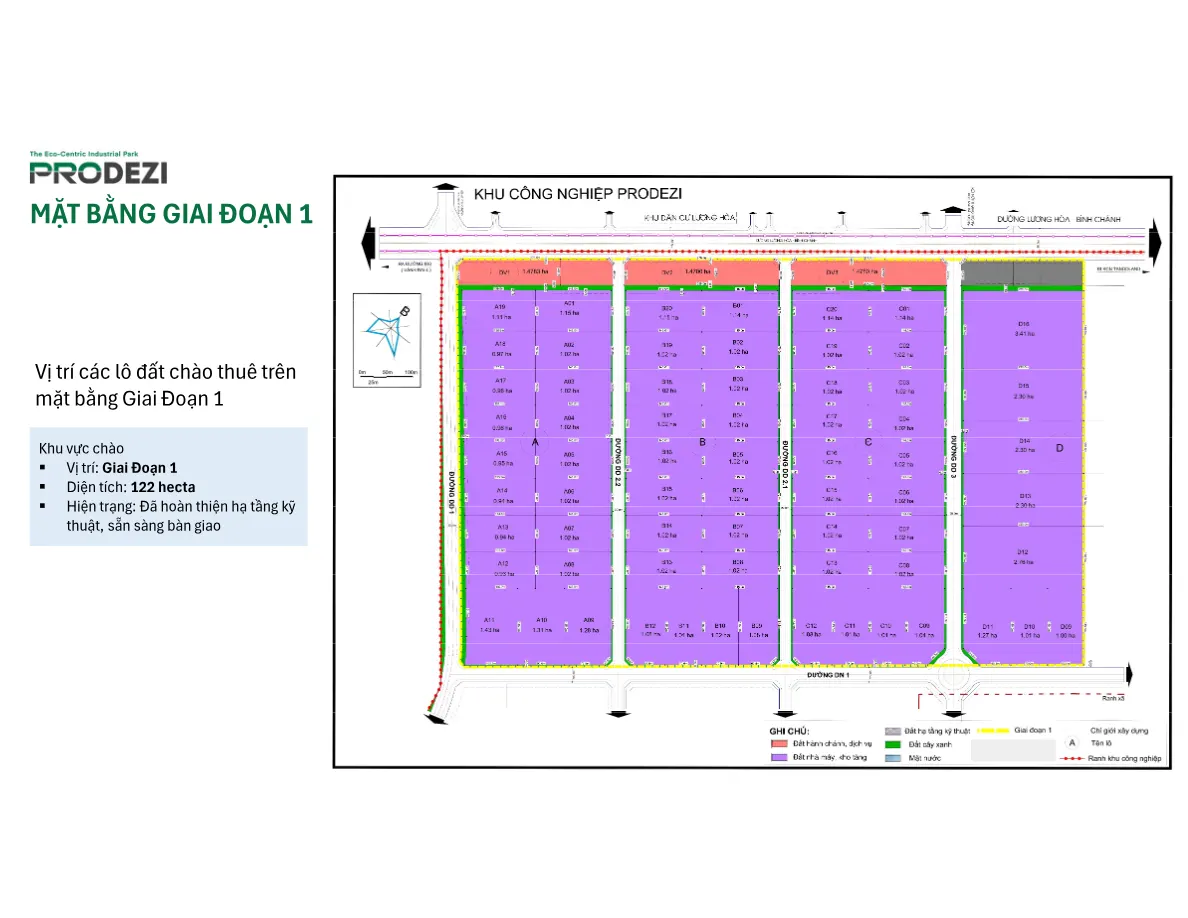1188x918 pixels.
Task: Select the green 'Đất cây xanh' legend swatch
Action: click(x=893, y=745)
